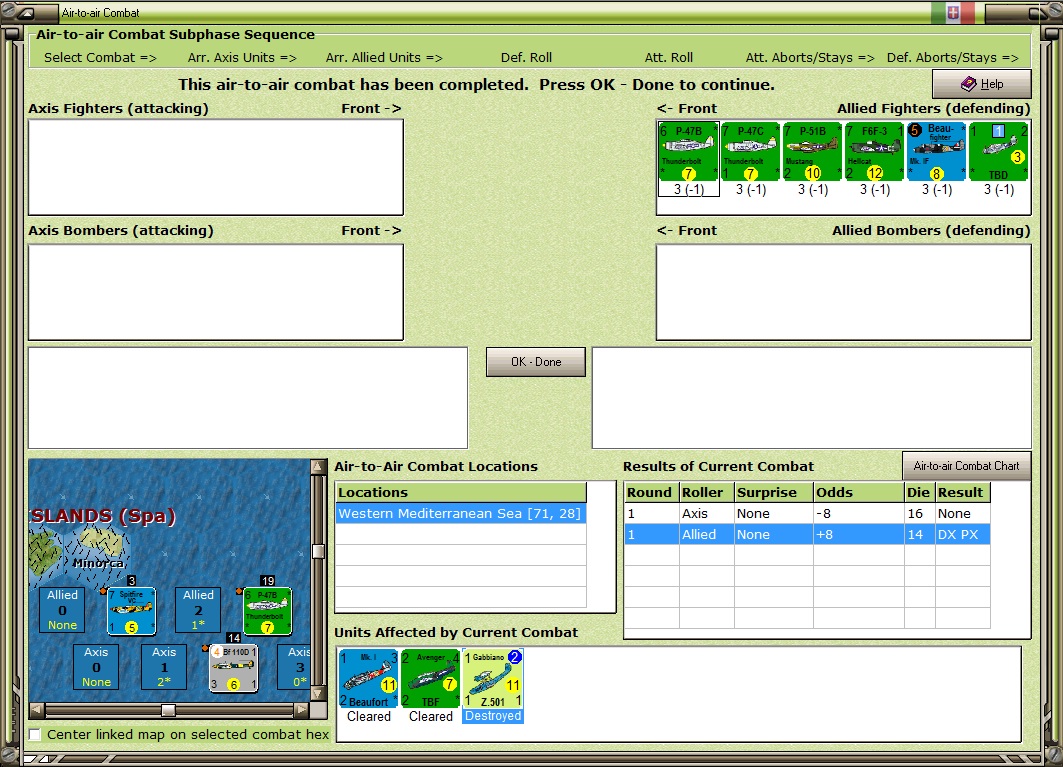Click the Surprise column header
Image resolution: width=1063 pixels, height=767 pixels.
click(x=774, y=492)
